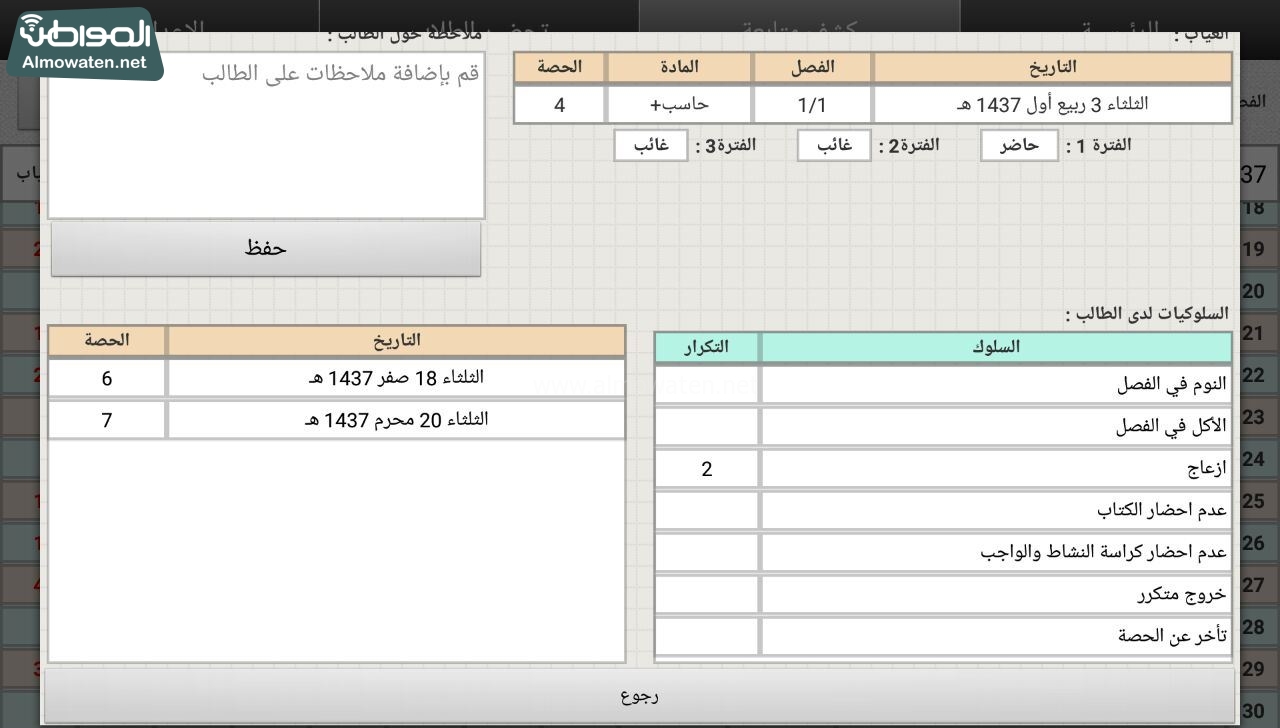Click the التكرار column header
Screen dimensions: 1280x728
[x=706, y=347]
